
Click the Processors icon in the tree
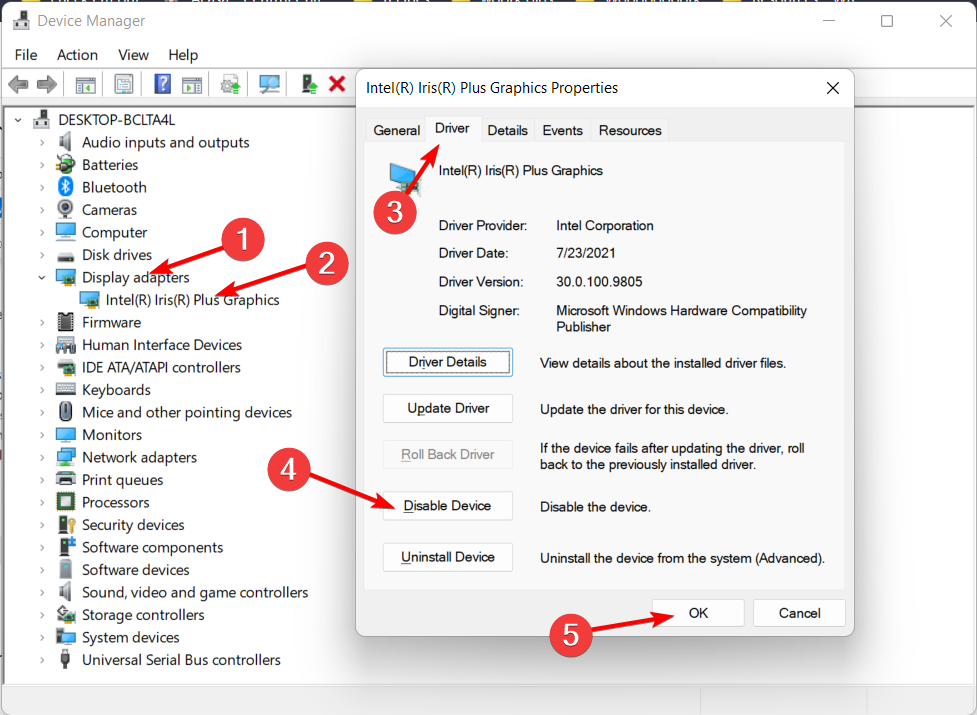[65, 501]
